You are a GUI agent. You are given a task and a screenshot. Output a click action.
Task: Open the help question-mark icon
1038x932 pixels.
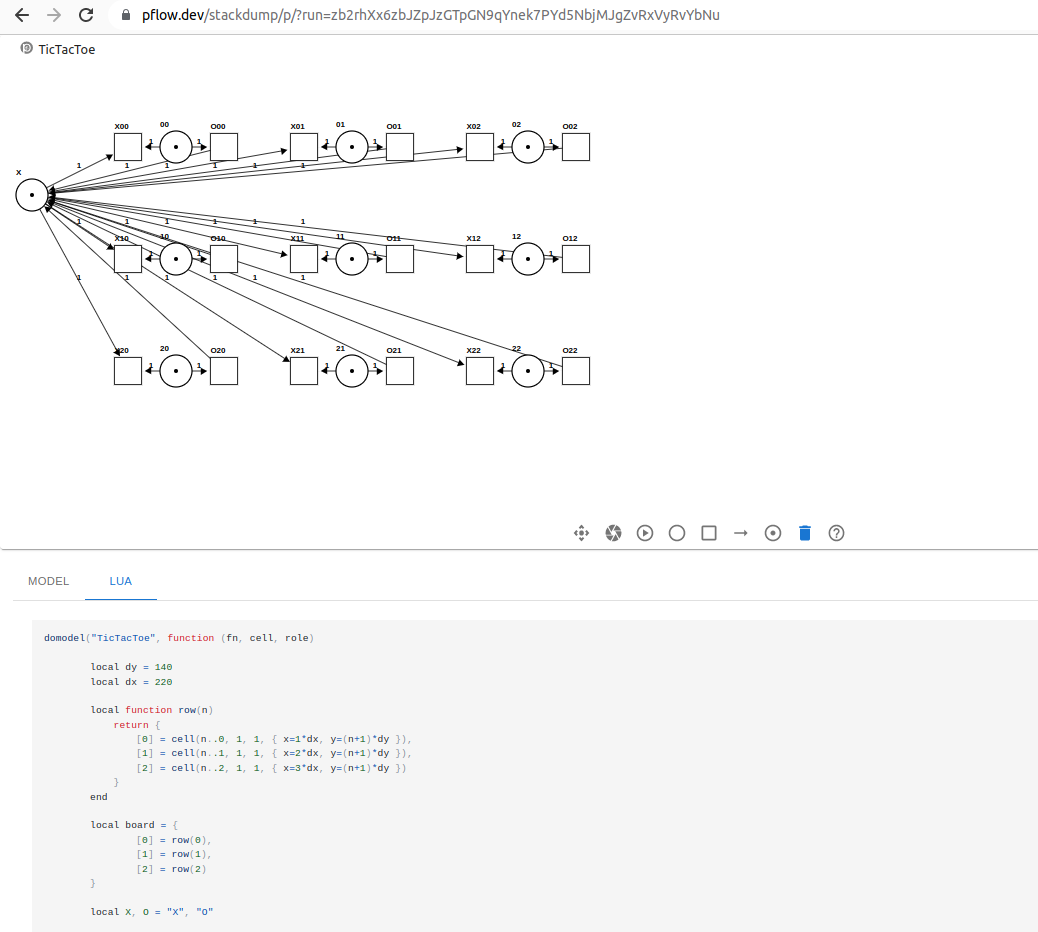[836, 533]
